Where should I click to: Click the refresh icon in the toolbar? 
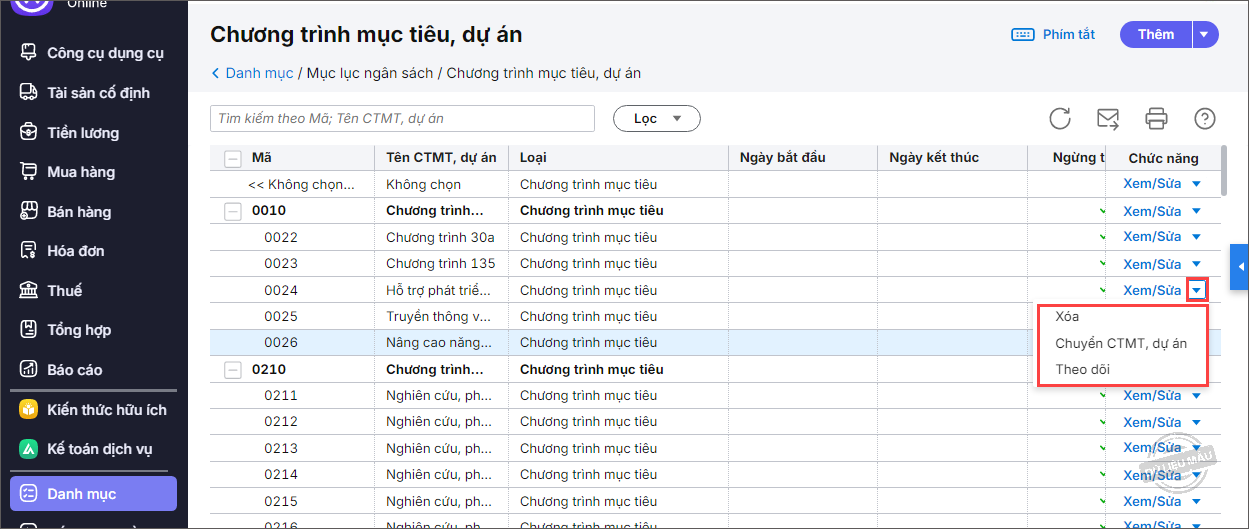[x=1060, y=119]
